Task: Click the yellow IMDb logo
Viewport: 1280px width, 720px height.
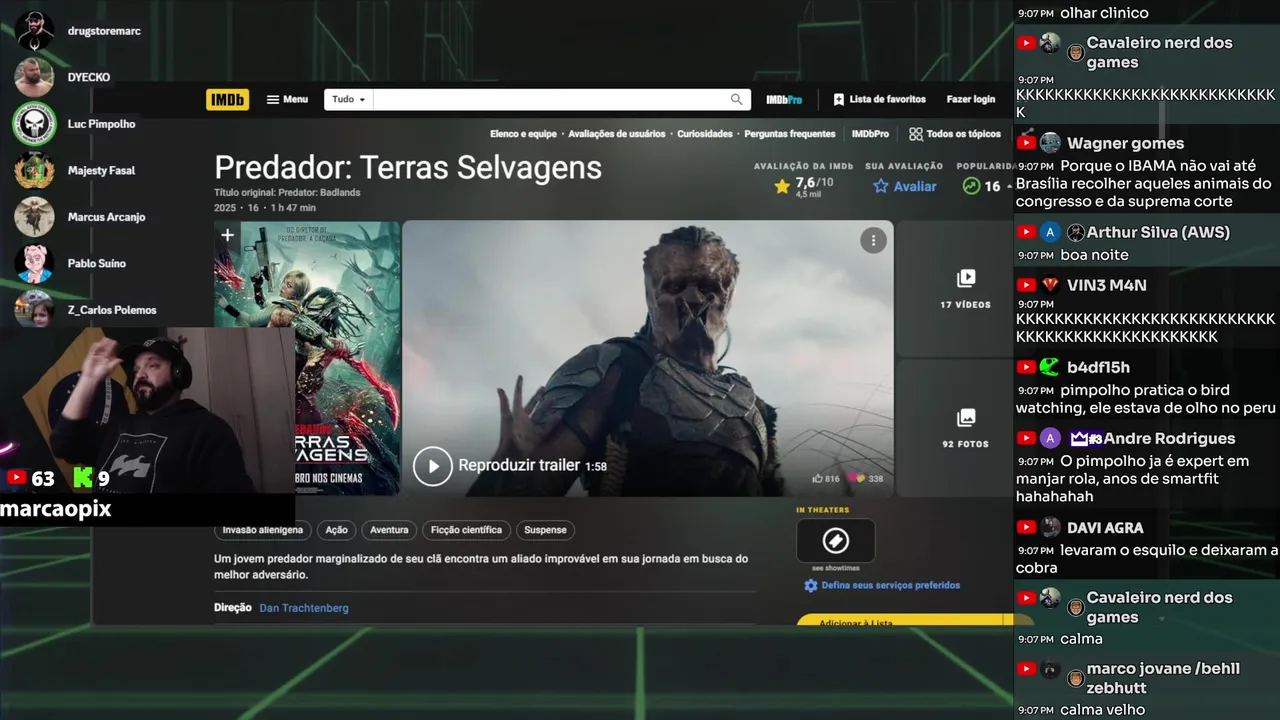Action: 227,100
